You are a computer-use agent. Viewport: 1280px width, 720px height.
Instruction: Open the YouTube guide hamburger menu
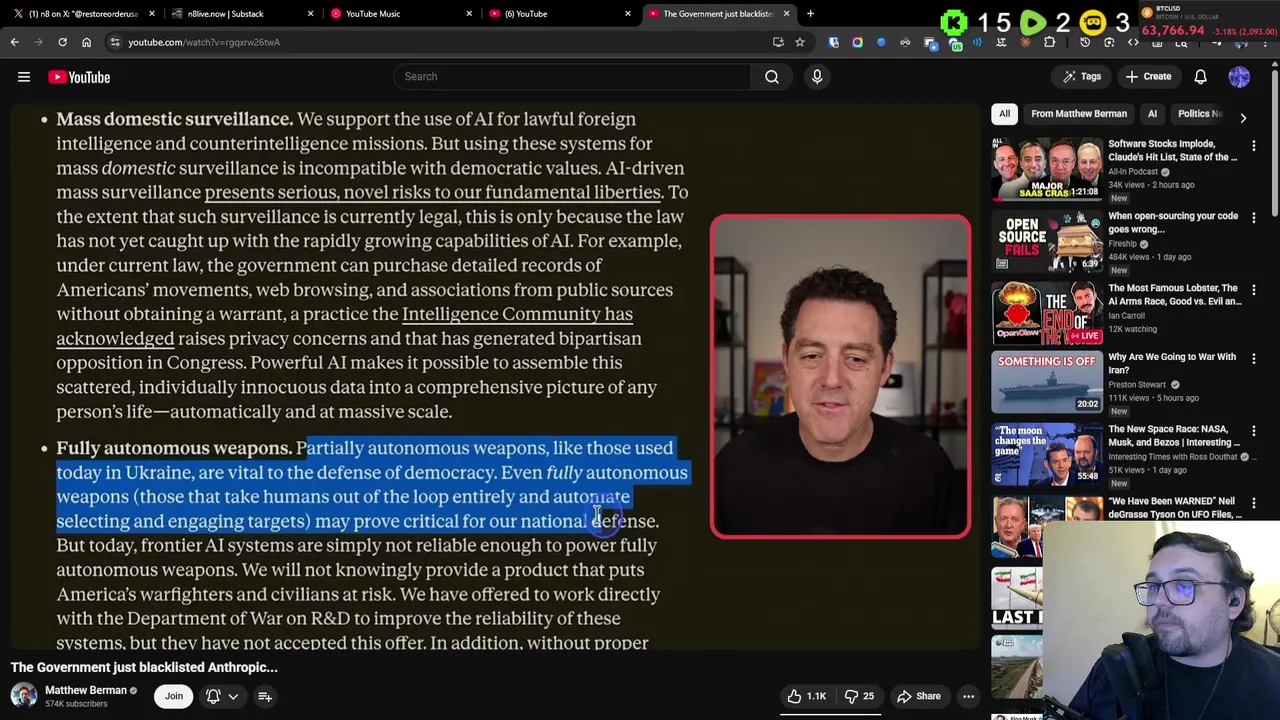tap(24, 77)
